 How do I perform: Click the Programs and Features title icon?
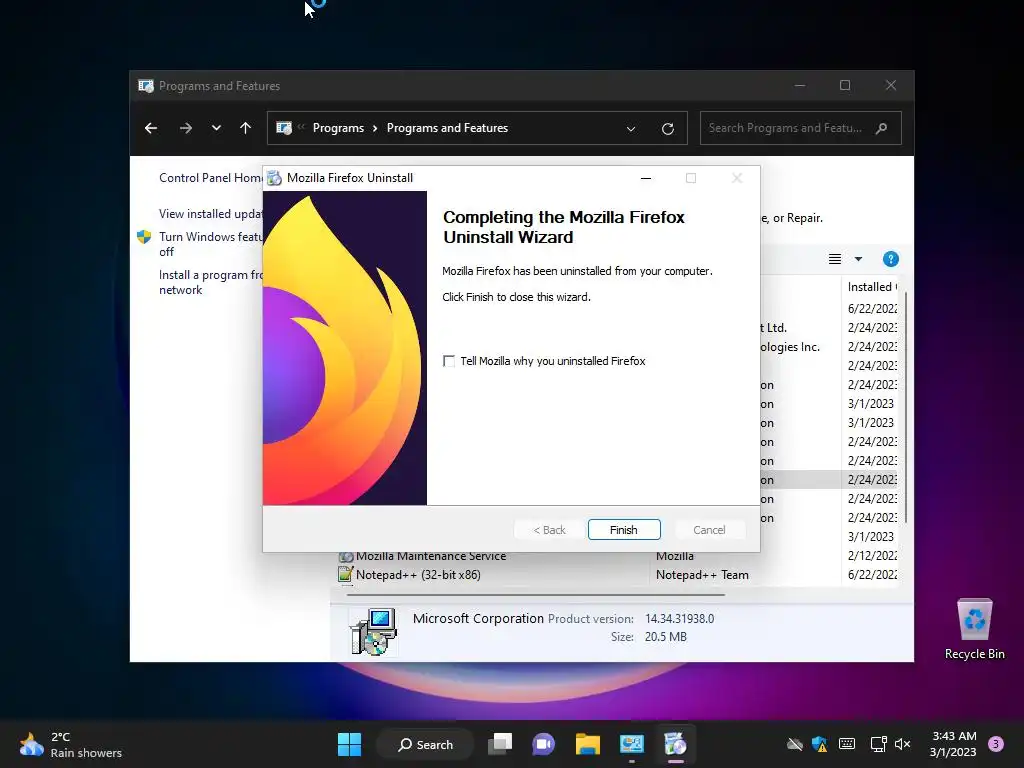146,86
